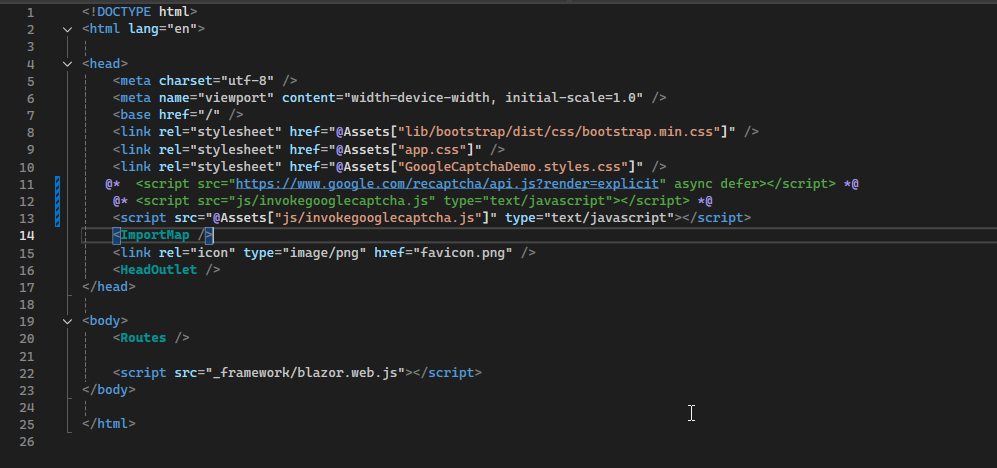Collapse the head section fold arrow
This screenshot has height=468, width=997.
[67, 64]
